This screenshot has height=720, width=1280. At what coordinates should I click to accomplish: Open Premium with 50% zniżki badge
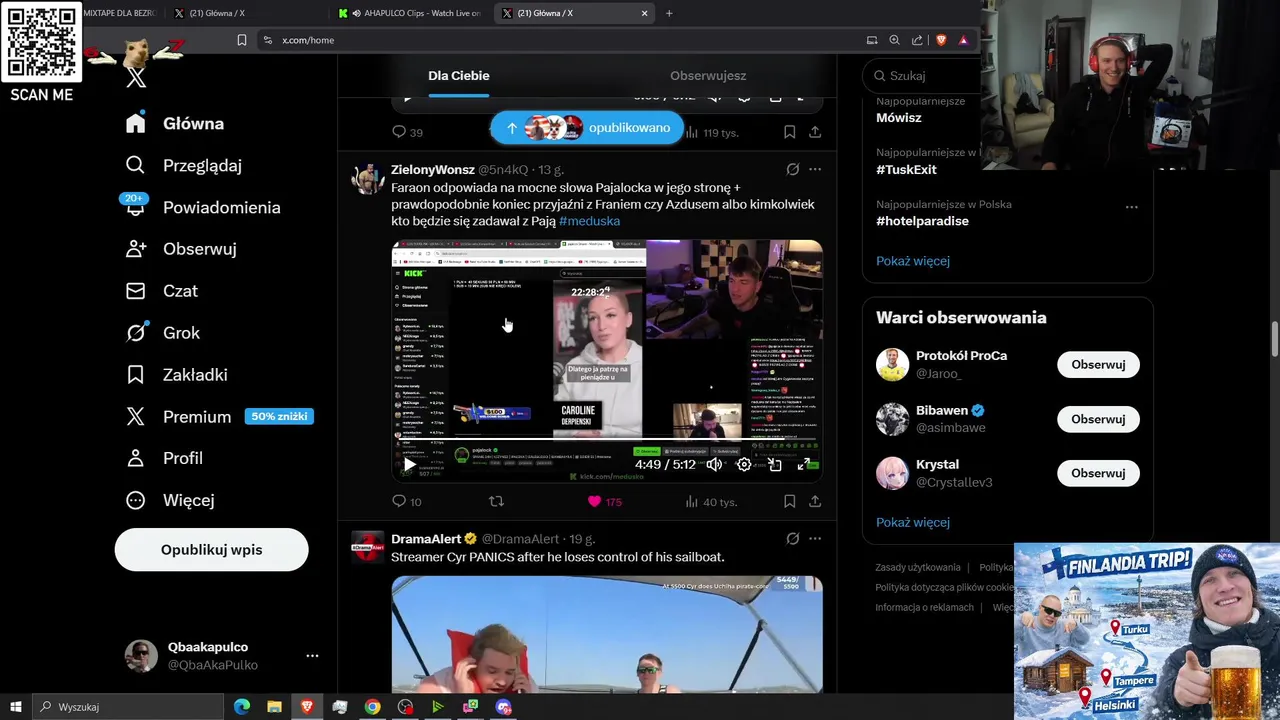219,417
